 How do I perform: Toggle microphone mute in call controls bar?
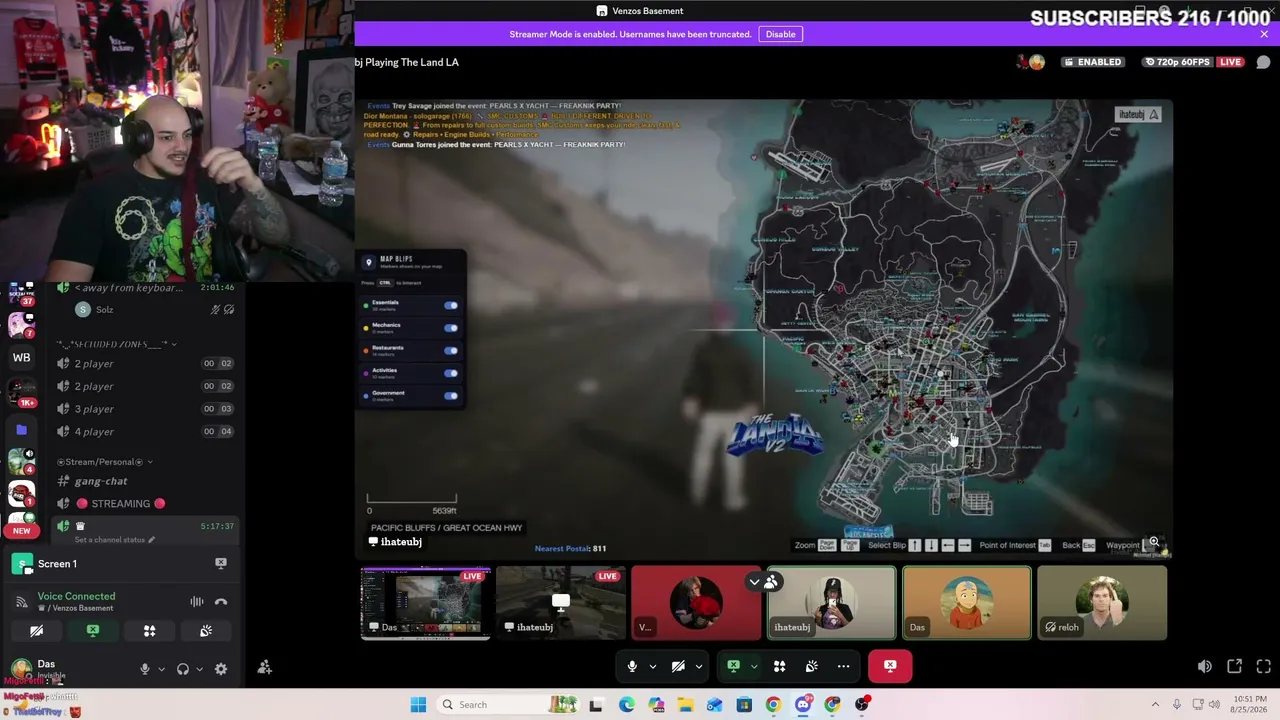pyautogui.click(x=632, y=666)
